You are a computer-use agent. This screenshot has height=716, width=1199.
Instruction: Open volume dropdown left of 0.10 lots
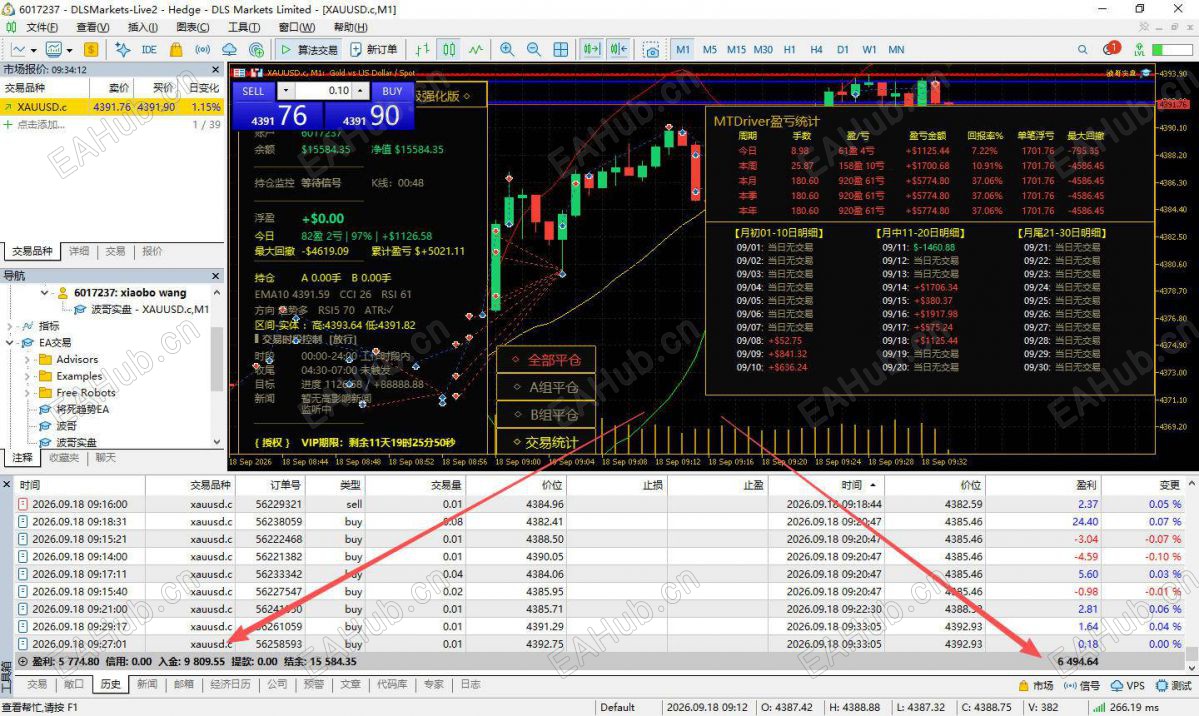pos(285,90)
